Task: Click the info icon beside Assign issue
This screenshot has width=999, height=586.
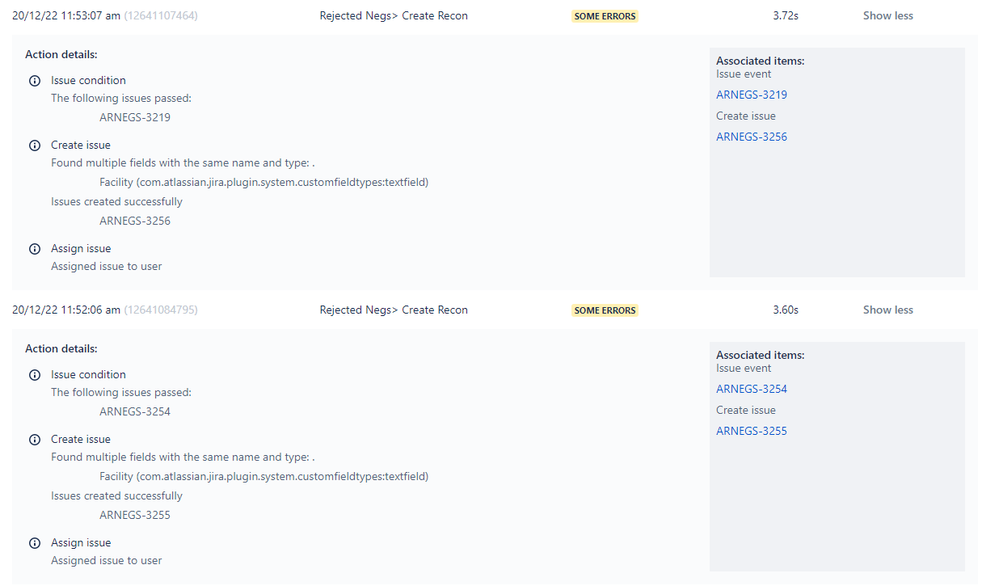Action: pos(34,248)
